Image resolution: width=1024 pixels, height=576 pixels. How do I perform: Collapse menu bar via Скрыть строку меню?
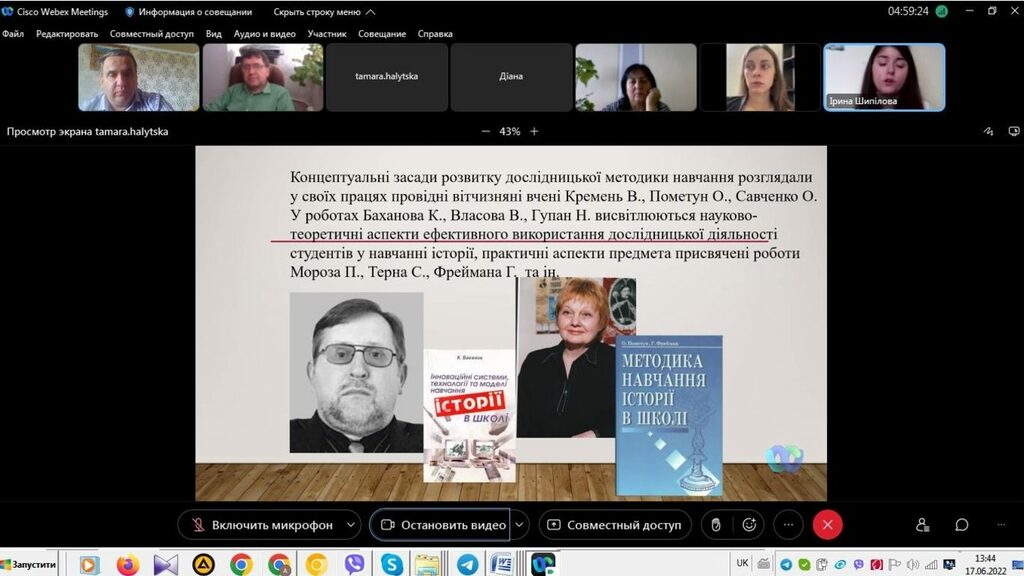click(324, 12)
